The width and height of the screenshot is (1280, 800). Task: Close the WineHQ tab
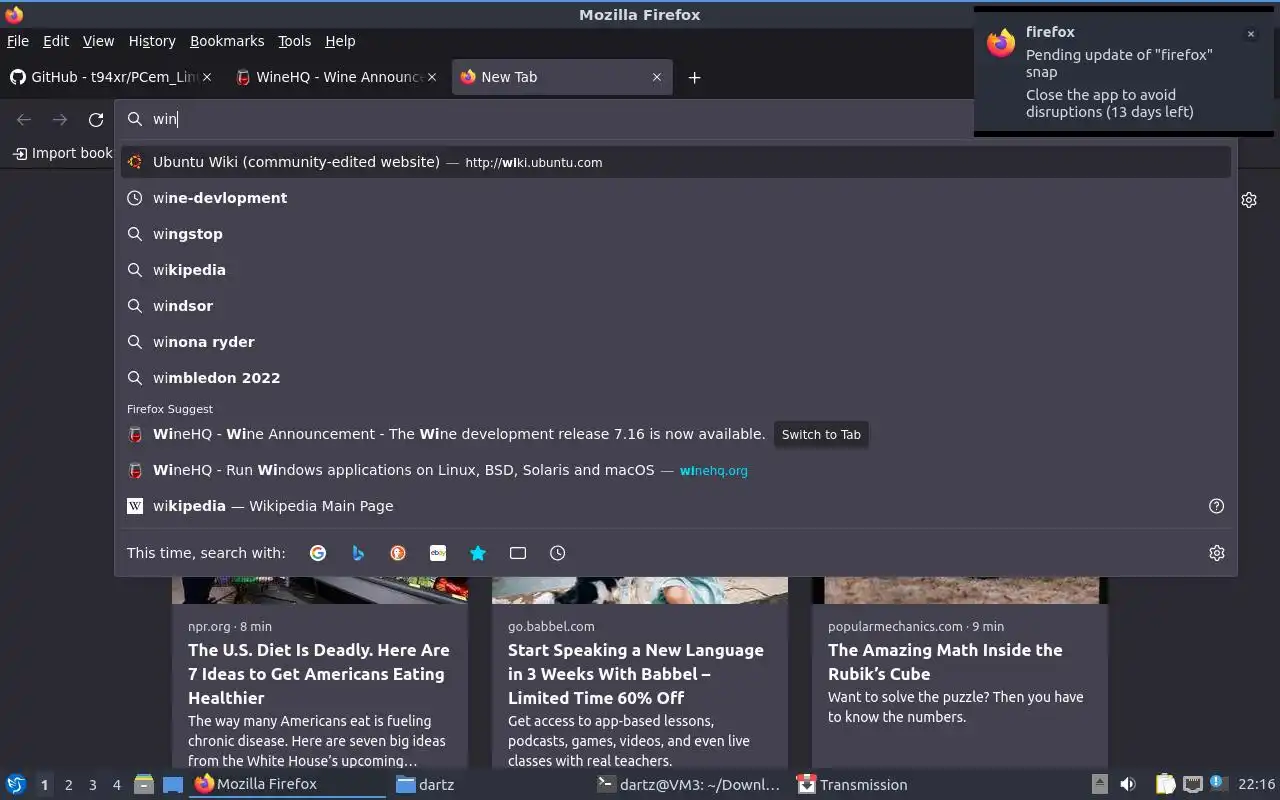432,77
